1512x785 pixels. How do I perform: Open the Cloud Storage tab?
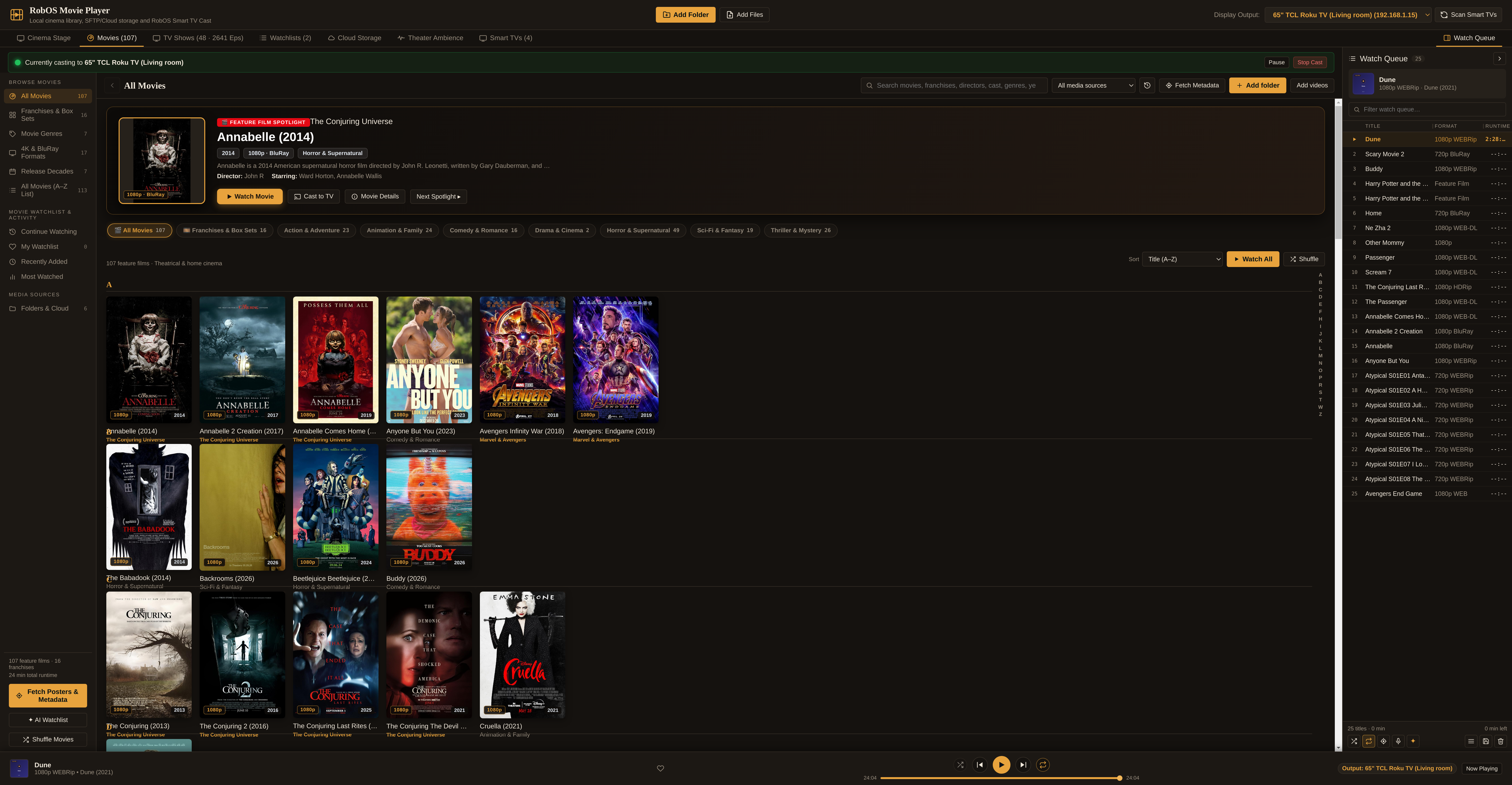(355, 38)
